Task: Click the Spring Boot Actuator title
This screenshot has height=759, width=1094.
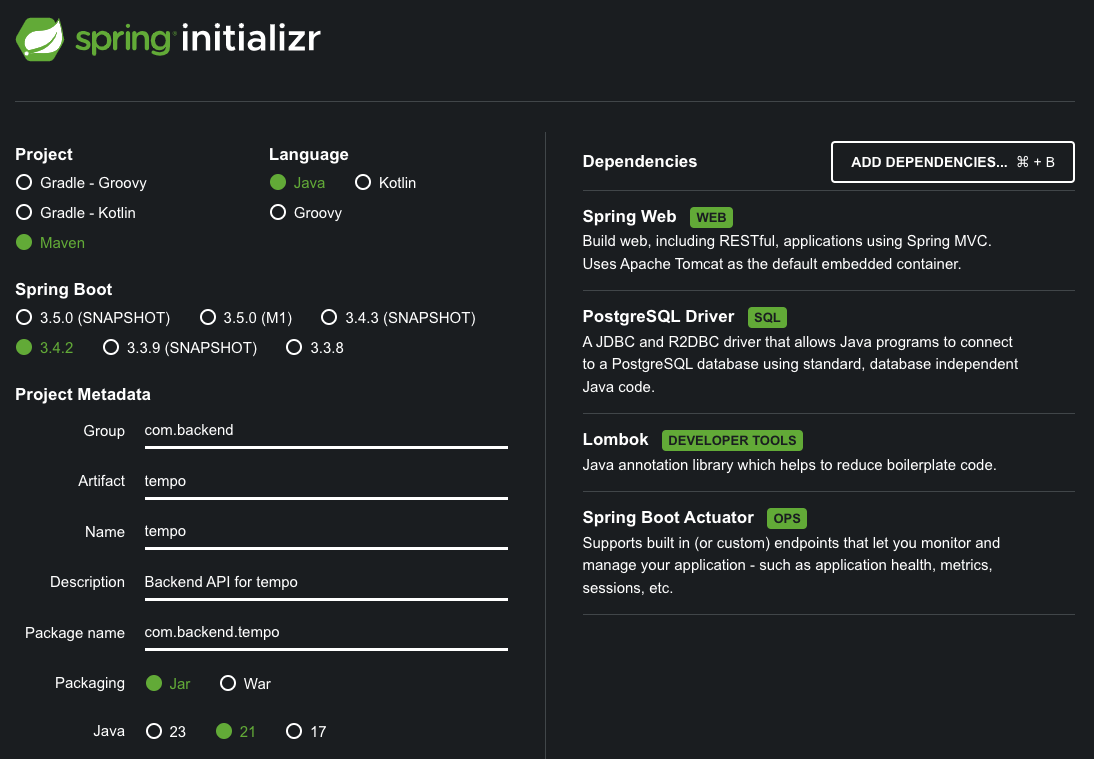Action: pos(668,518)
